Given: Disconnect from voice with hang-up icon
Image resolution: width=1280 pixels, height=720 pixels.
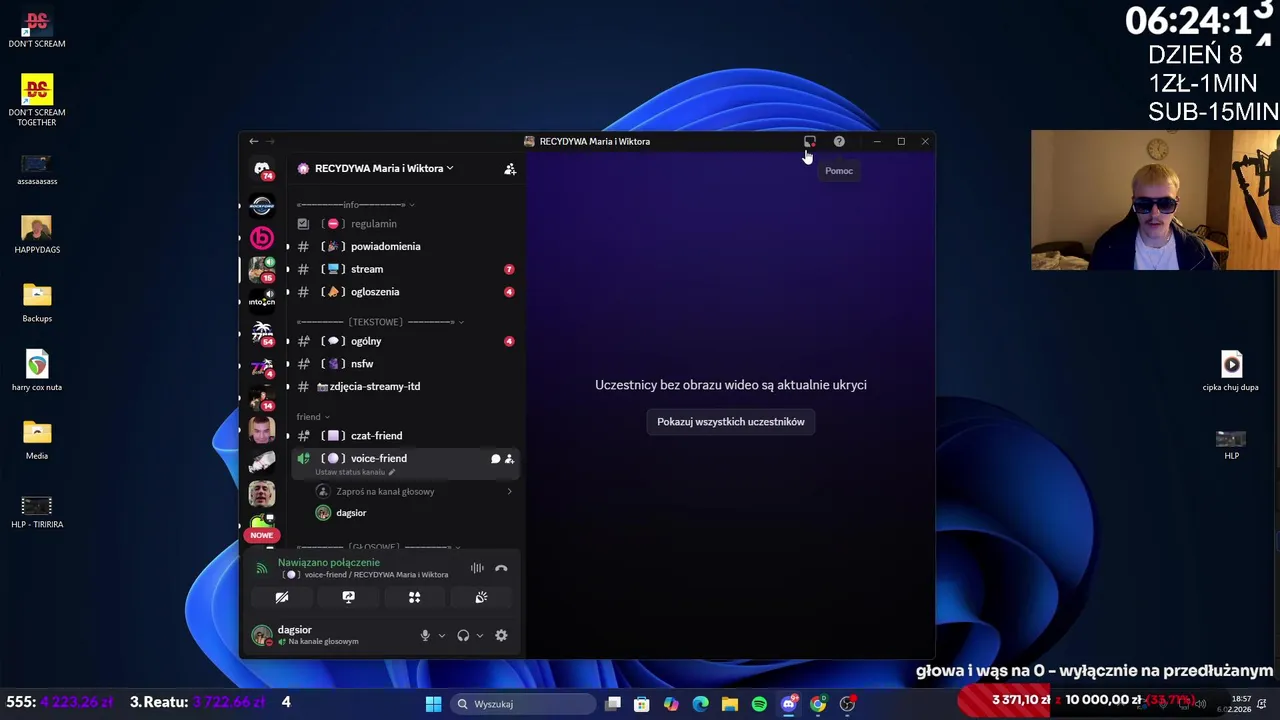Looking at the screenshot, I should (501, 568).
